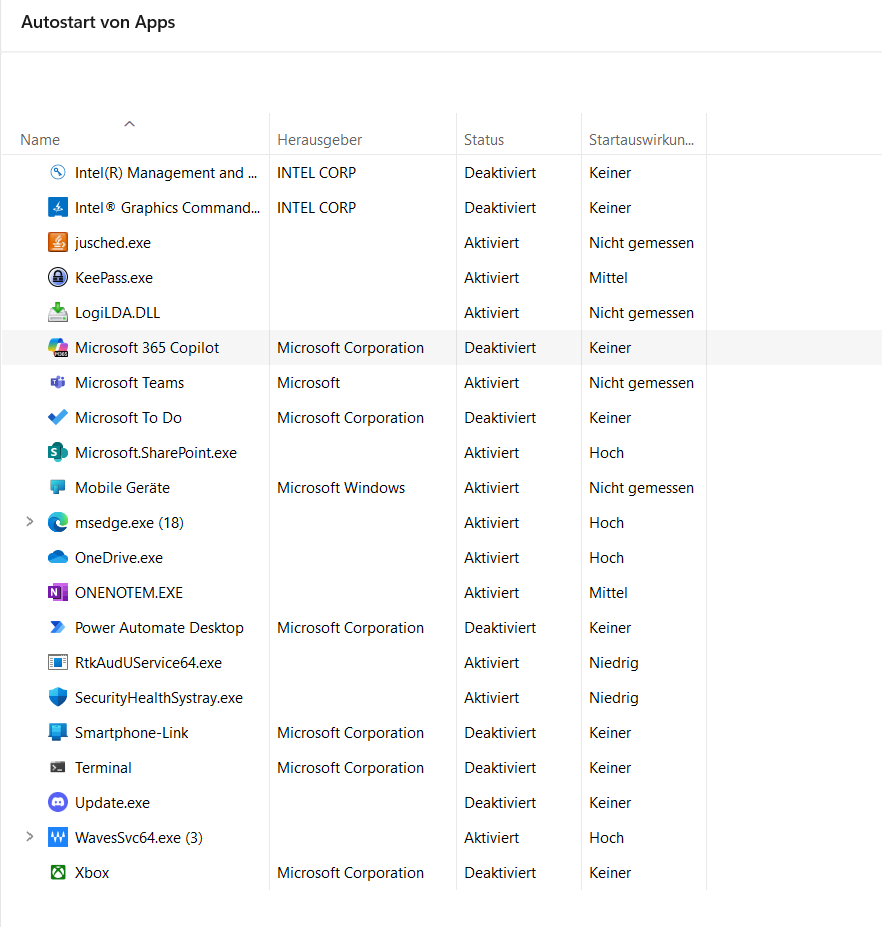Click the Terminal name text
The image size is (882, 927).
pyautogui.click(x=103, y=768)
